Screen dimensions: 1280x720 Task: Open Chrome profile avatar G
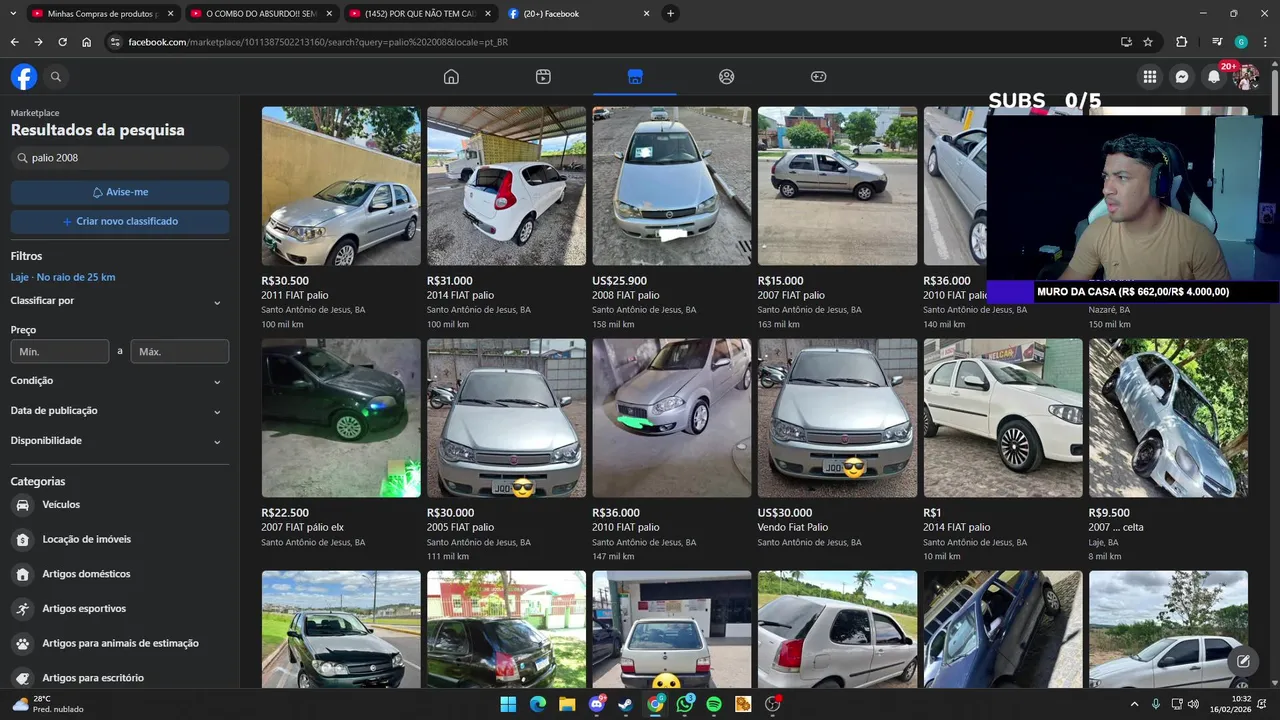pos(1241,42)
